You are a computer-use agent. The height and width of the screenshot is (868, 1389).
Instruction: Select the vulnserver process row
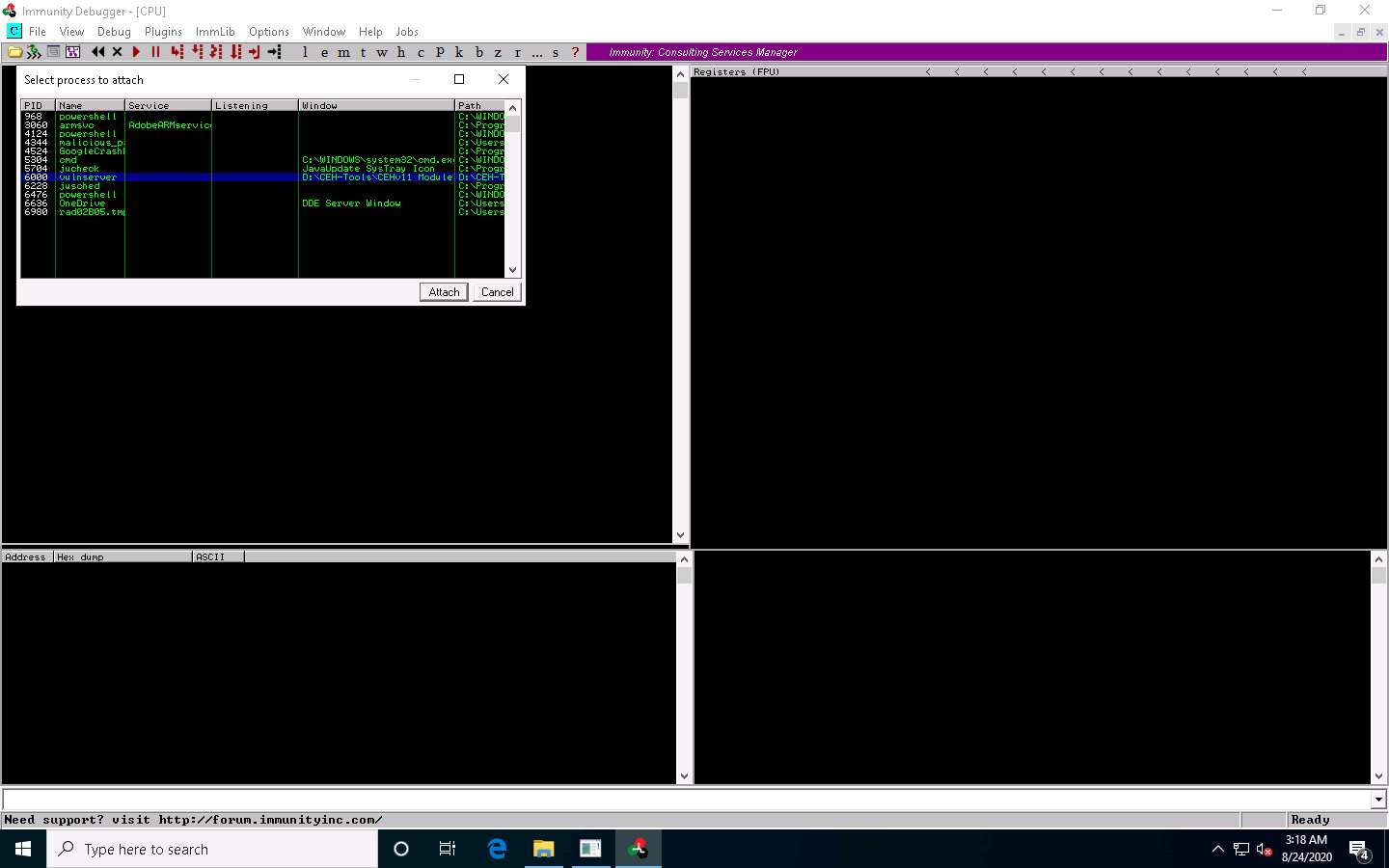pos(262,177)
